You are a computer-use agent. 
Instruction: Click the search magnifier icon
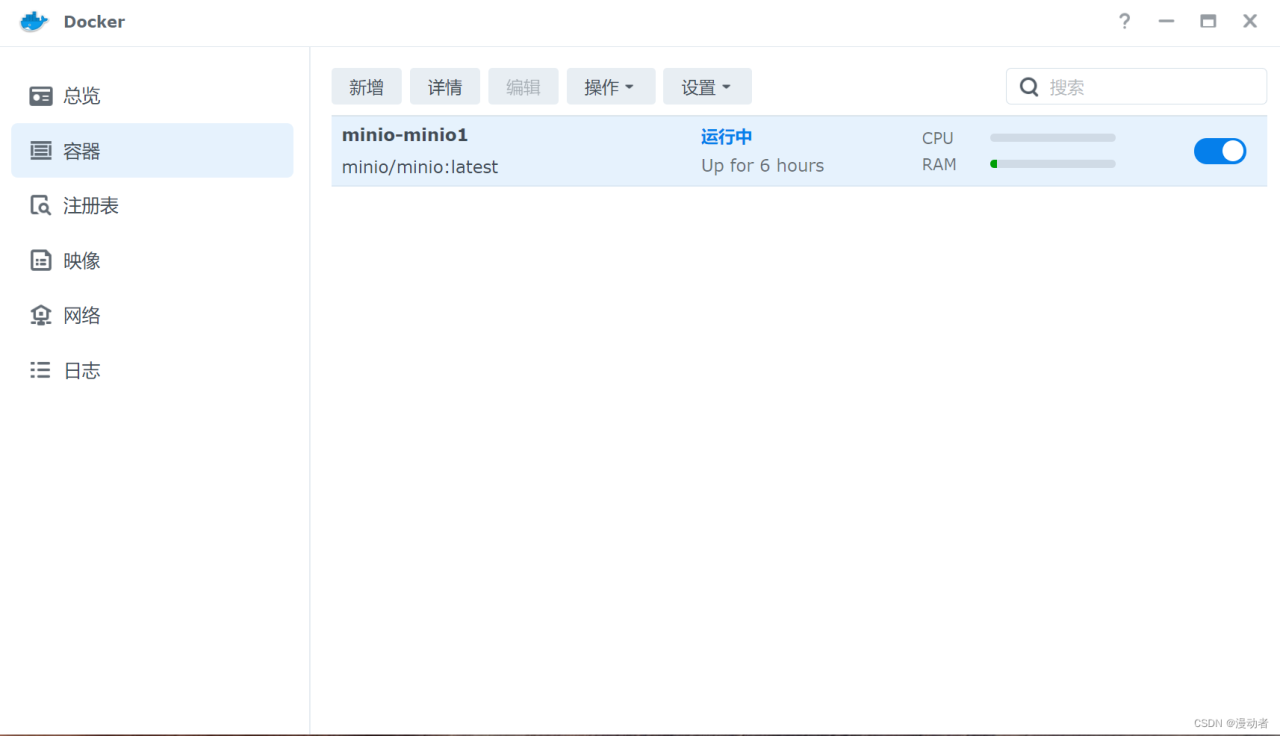(1029, 87)
